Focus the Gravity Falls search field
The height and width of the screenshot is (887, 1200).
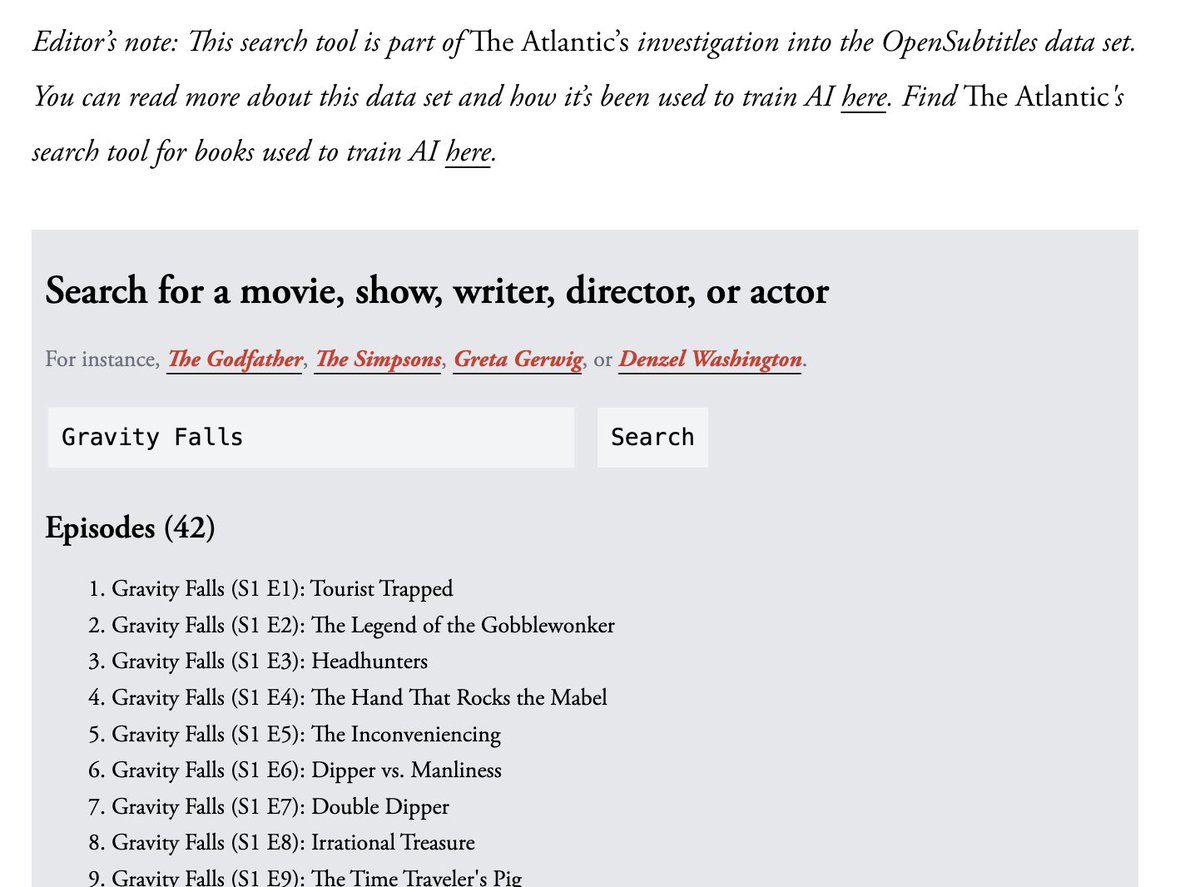[311, 437]
